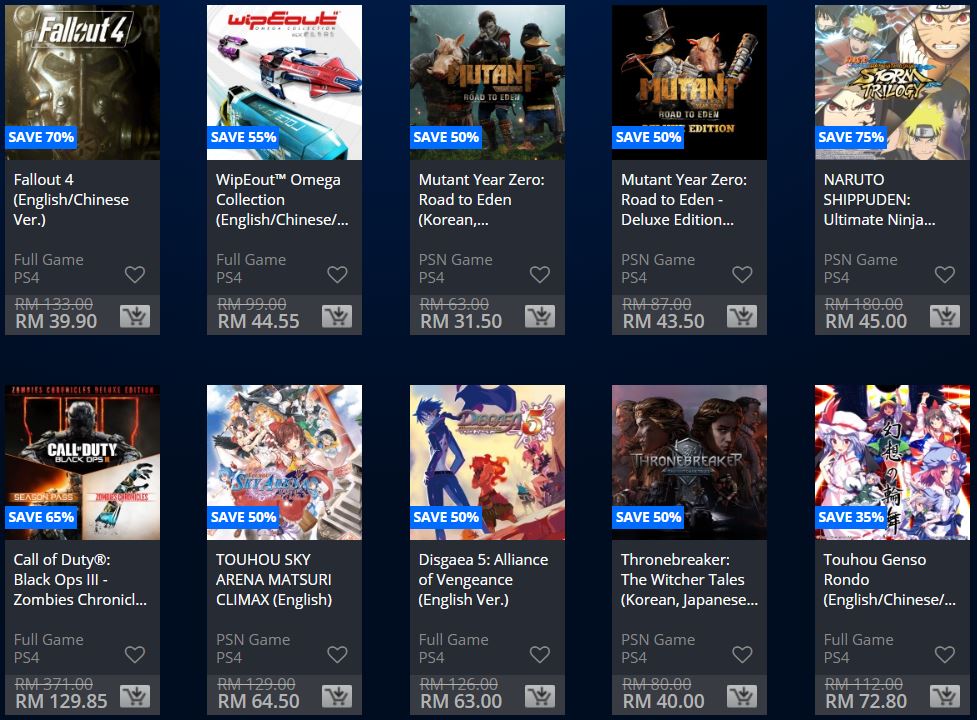
Task: Add Mutant Year Zero Deluxe Edition to cart
Action: click(x=742, y=316)
